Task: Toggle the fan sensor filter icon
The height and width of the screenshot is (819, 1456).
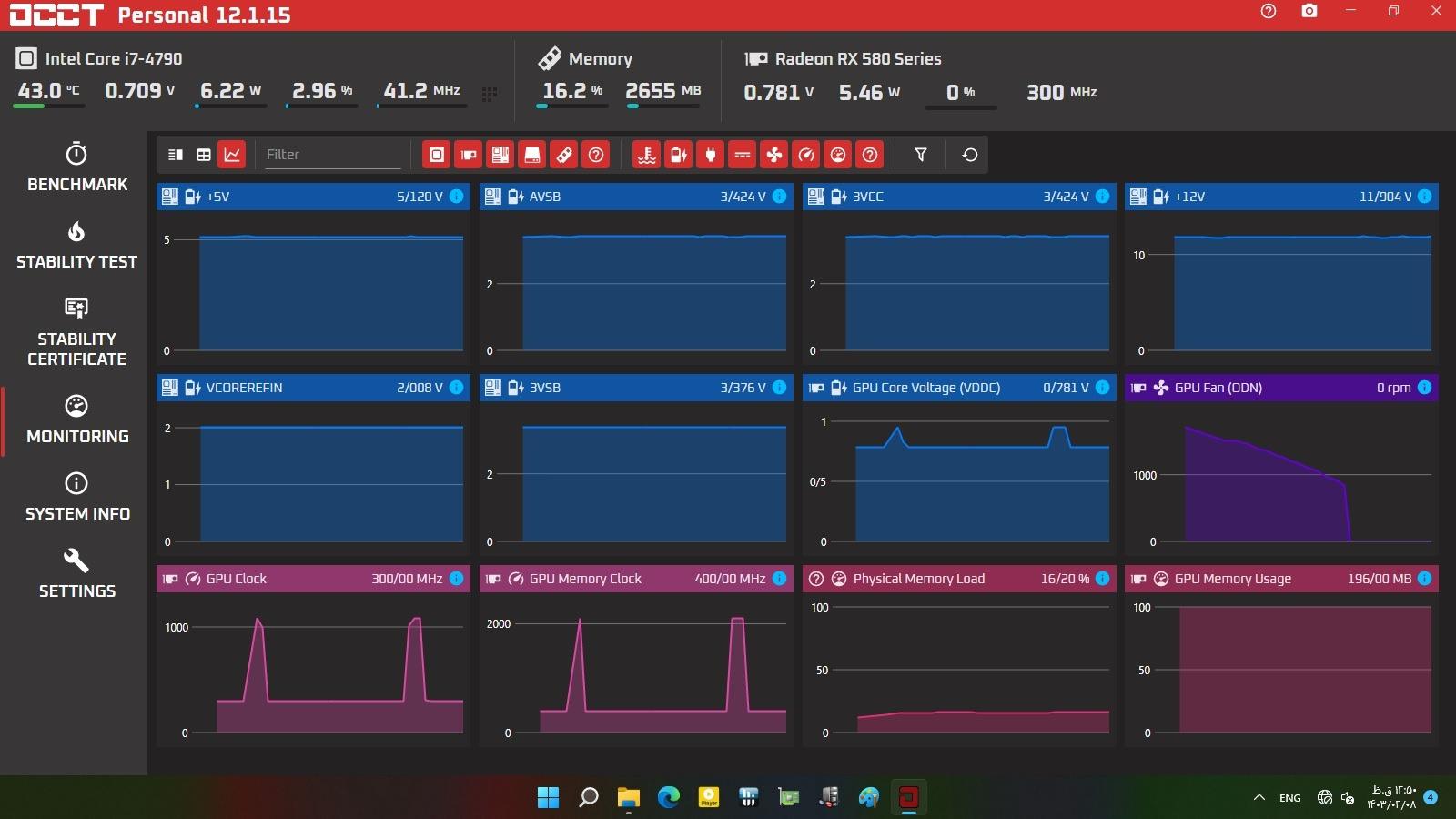Action: (x=774, y=155)
